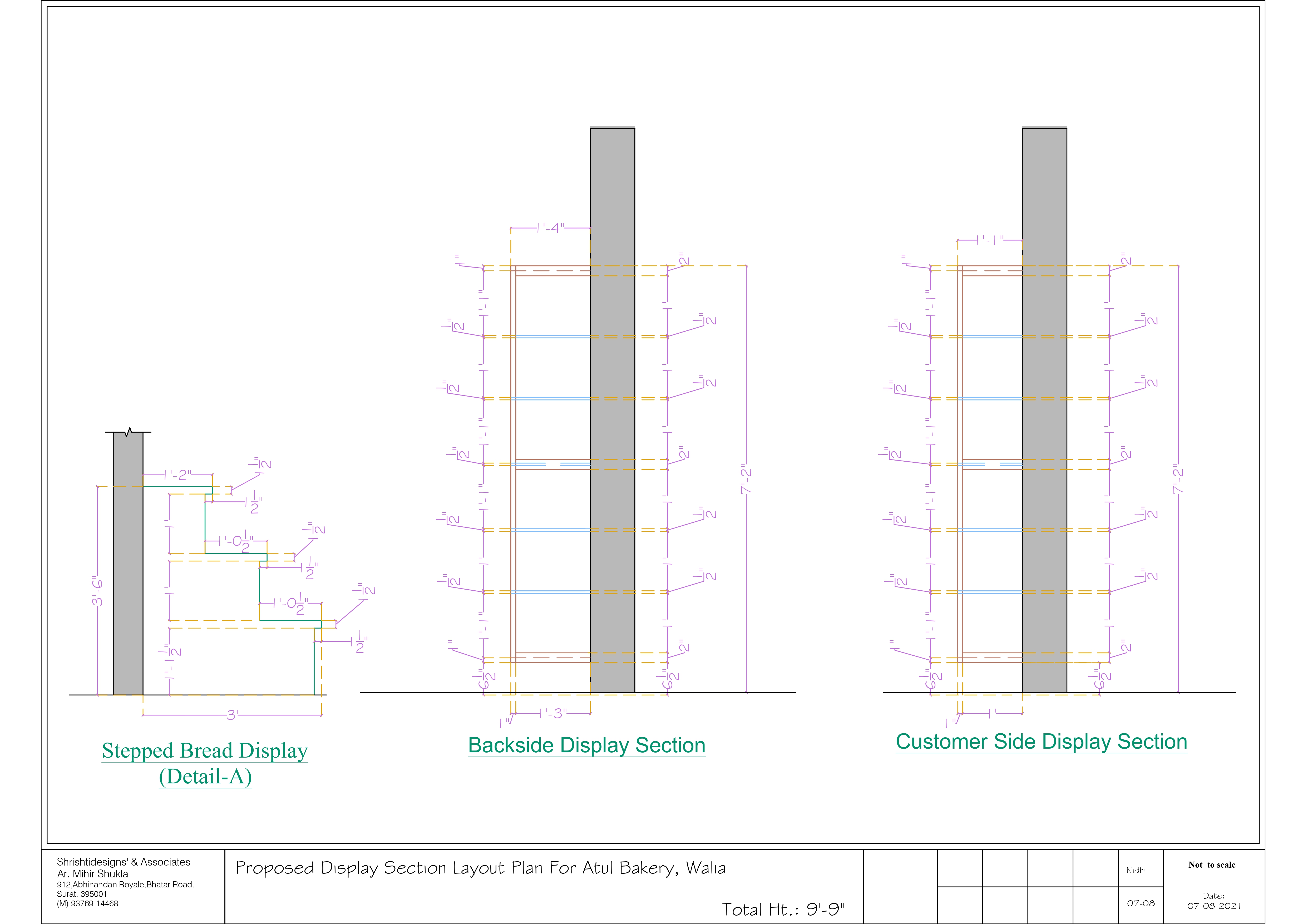The image size is (1307, 924).
Task: Click the 1'-4" dimension above backside section
Action: click(x=550, y=228)
